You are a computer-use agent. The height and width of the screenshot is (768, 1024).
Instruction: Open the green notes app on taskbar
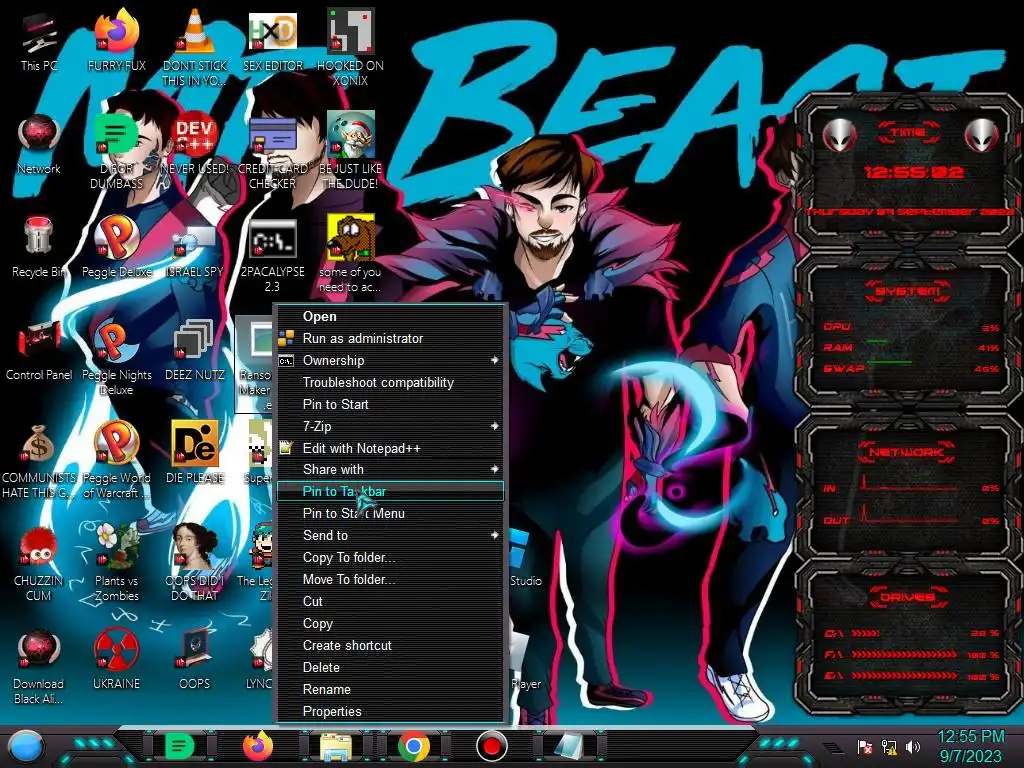(179, 746)
